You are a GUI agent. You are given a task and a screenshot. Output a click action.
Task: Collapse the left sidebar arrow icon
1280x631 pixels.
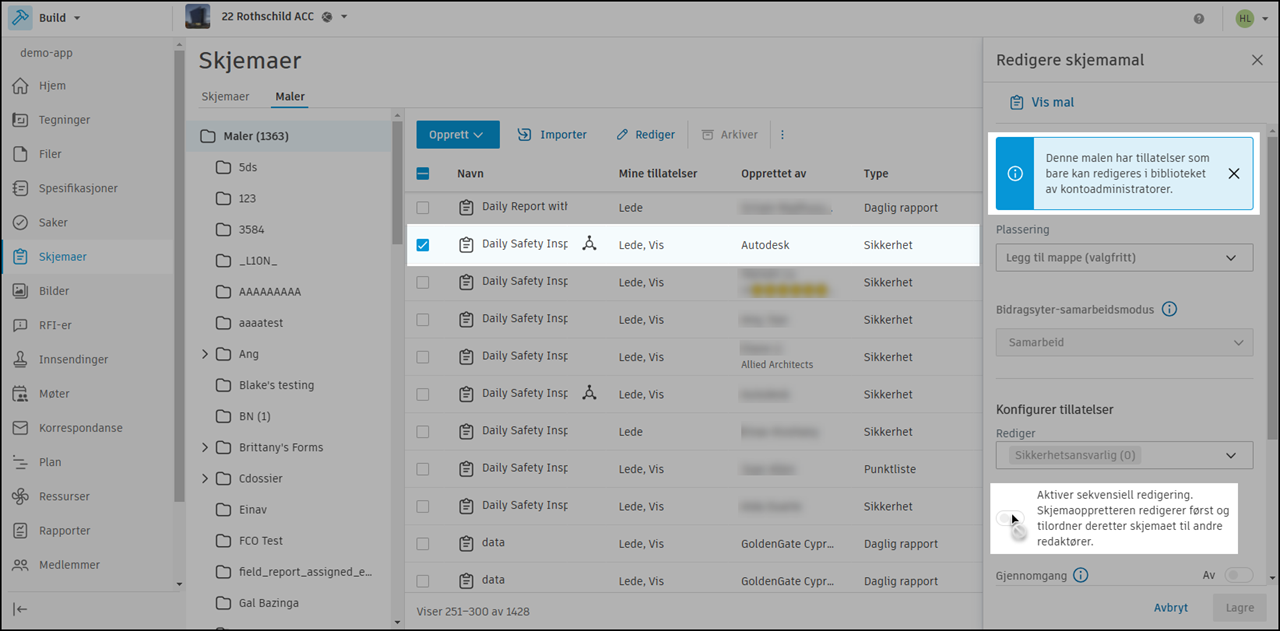(x=21, y=609)
